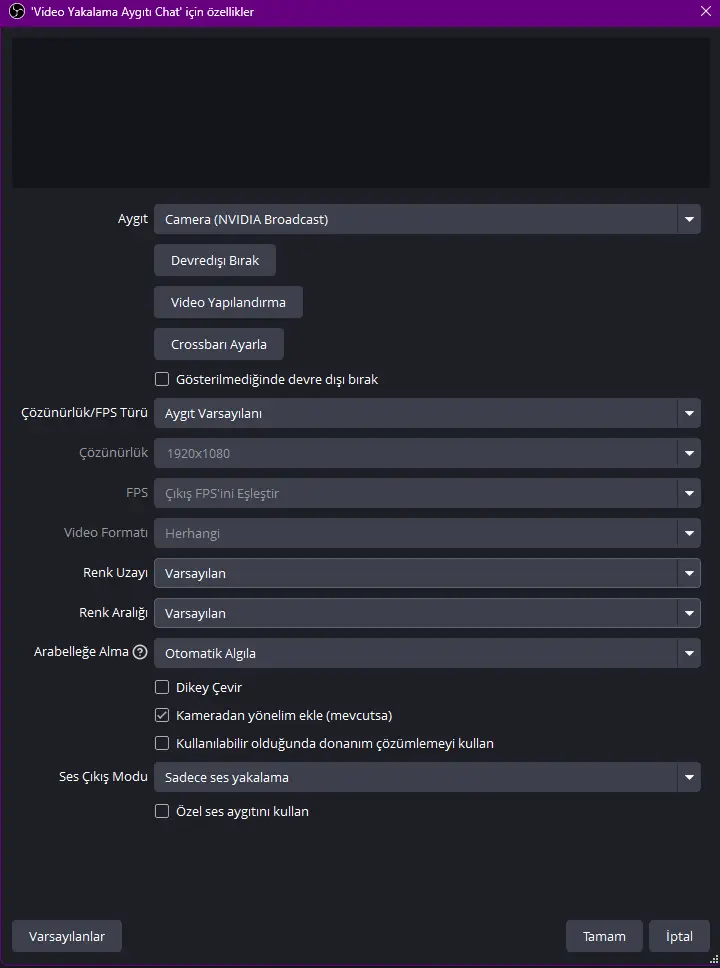Click the Arabelleğe Alma help question icon
The image size is (720, 968).
141,652
